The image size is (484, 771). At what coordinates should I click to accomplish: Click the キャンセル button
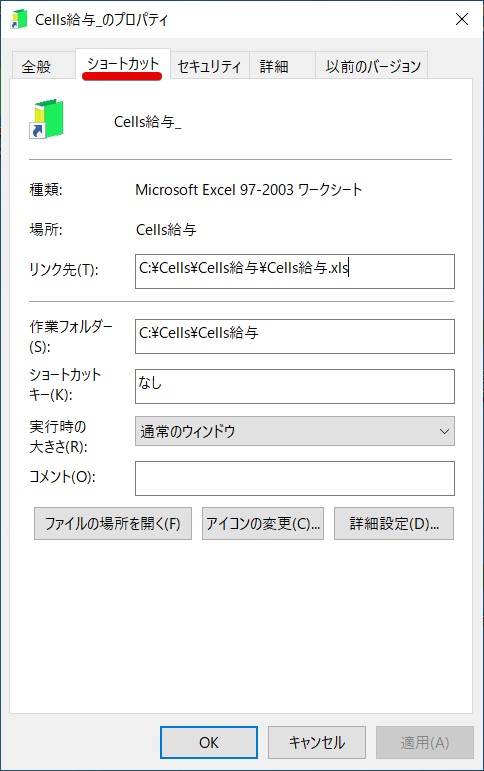click(x=317, y=742)
